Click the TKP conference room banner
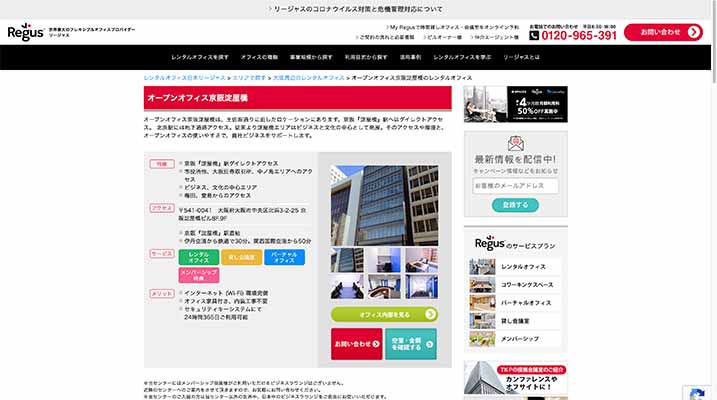The height and width of the screenshot is (400, 717). (x=516, y=378)
